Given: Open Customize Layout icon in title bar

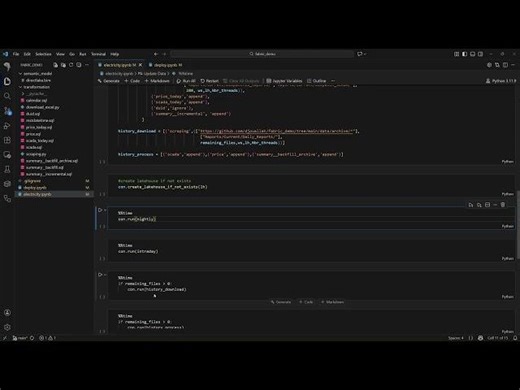Looking at the screenshot, I should click(456, 54).
